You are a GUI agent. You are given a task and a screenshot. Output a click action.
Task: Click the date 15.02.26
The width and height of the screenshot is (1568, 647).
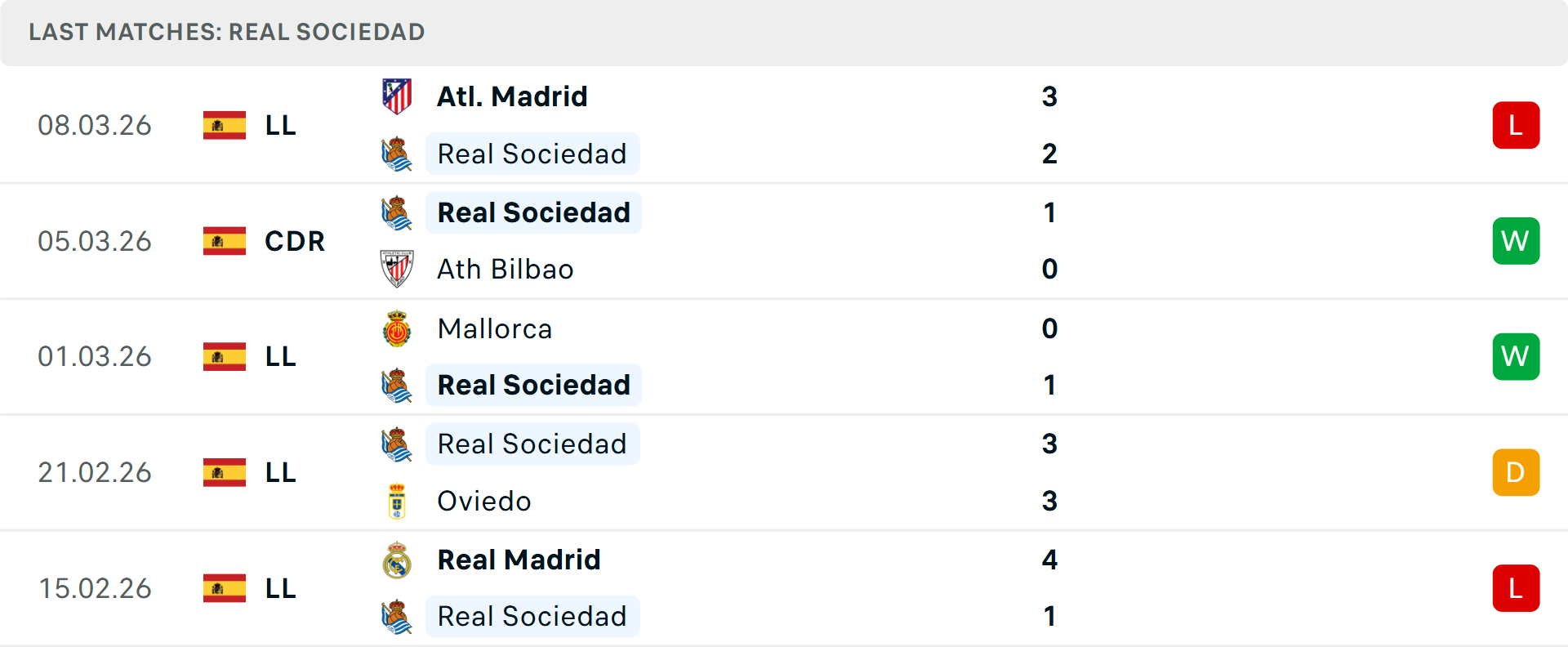(x=95, y=588)
